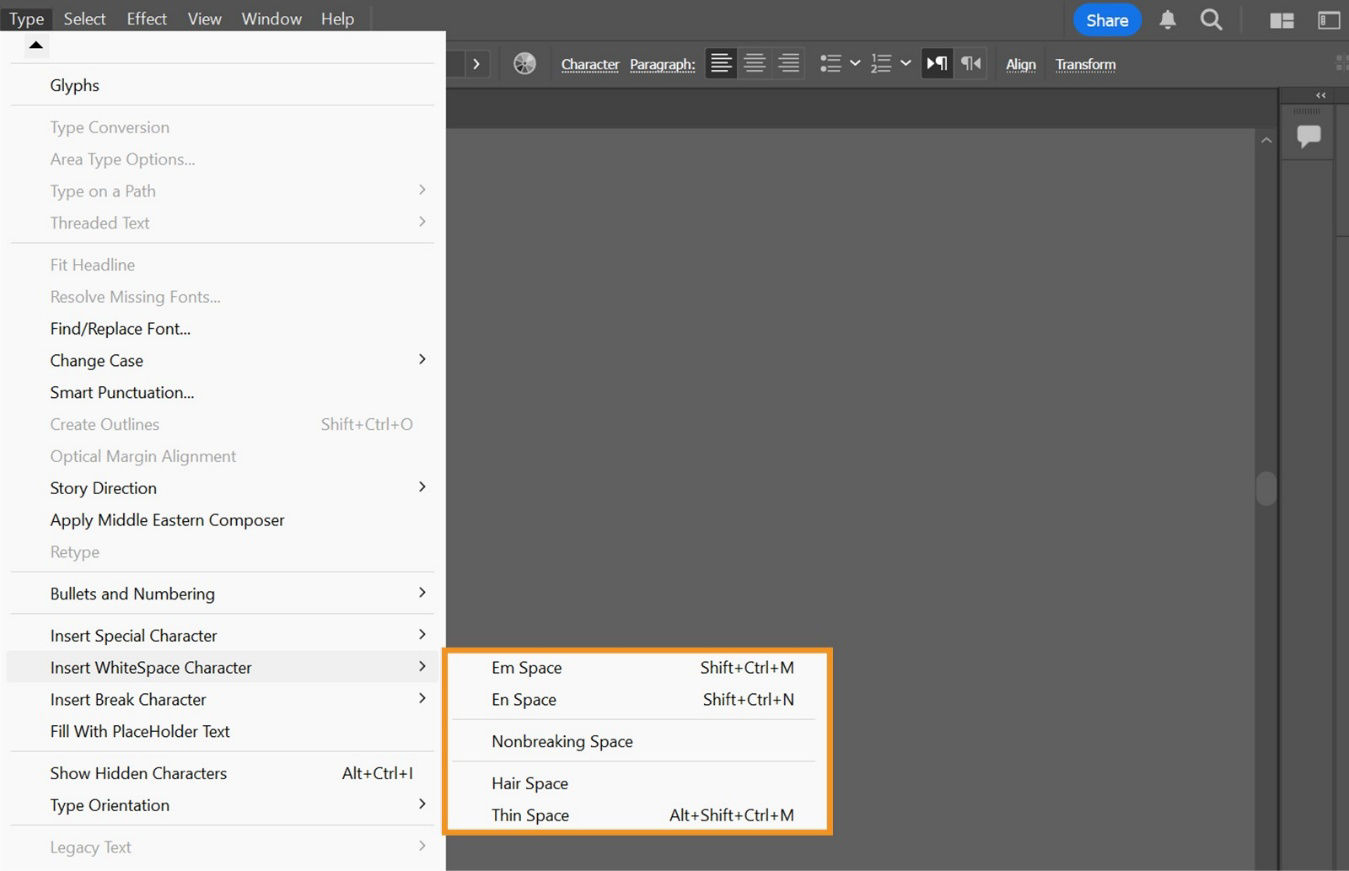Toggle Show Hidden Characters
The width and height of the screenshot is (1349, 871).
[x=138, y=773]
